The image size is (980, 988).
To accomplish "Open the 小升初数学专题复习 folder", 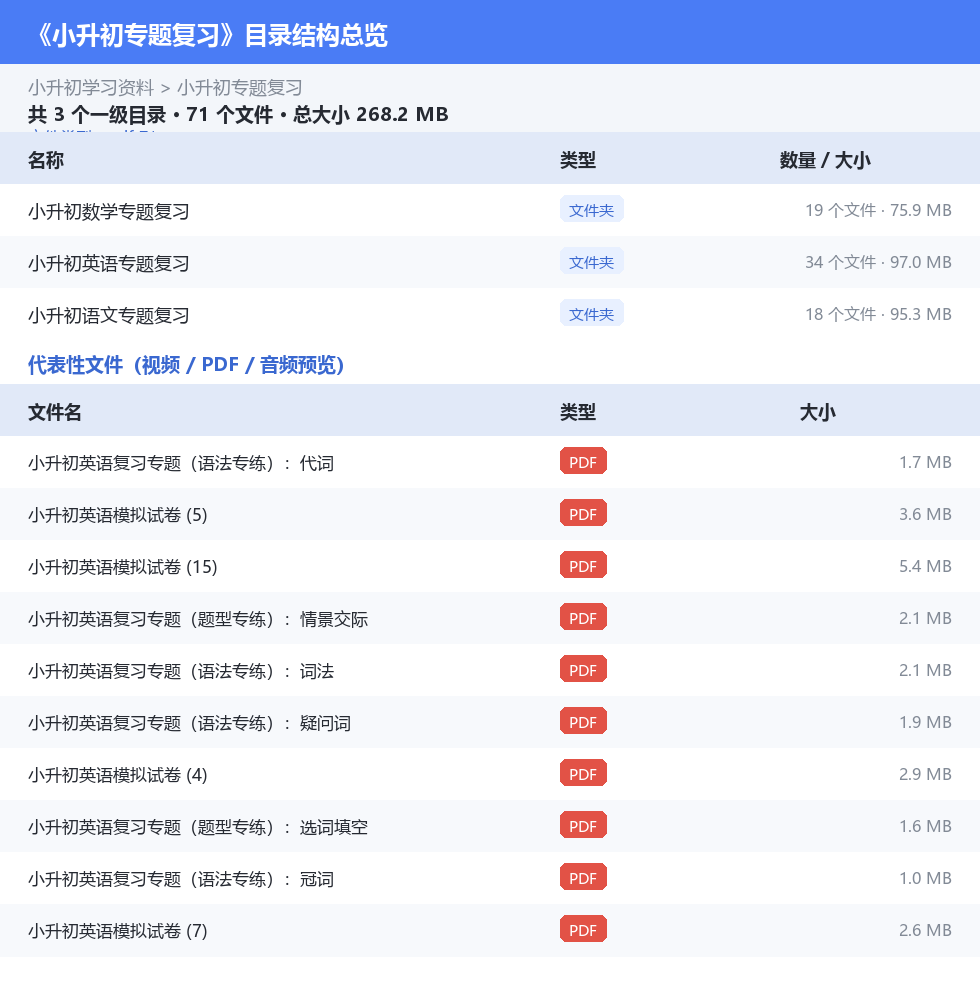I will [108, 211].
